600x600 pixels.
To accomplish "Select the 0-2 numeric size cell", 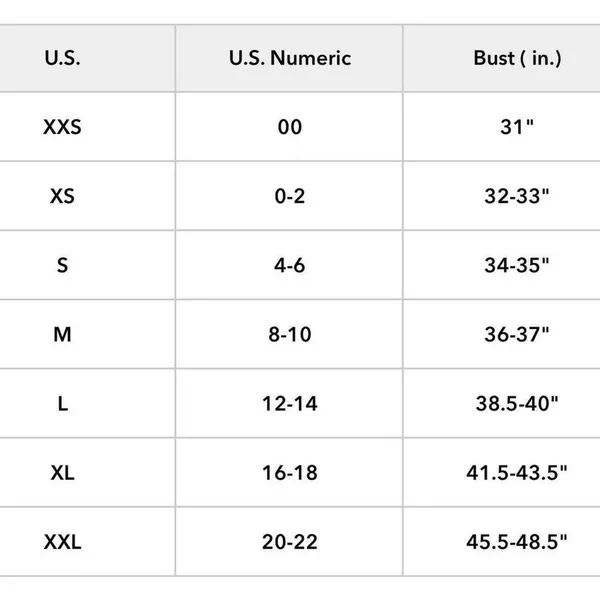I will click(290, 196).
